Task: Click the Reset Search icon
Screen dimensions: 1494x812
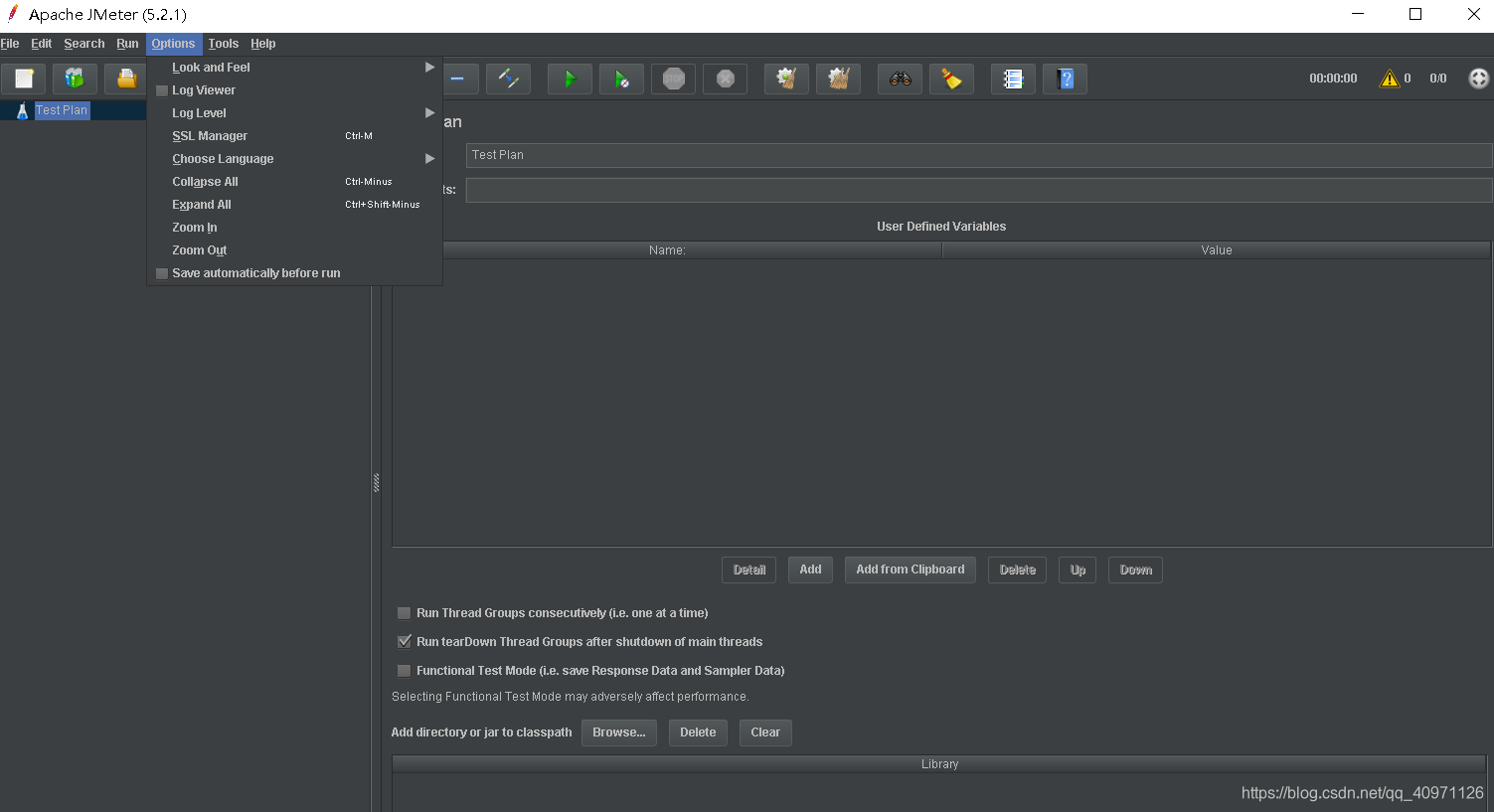Action: click(951, 79)
